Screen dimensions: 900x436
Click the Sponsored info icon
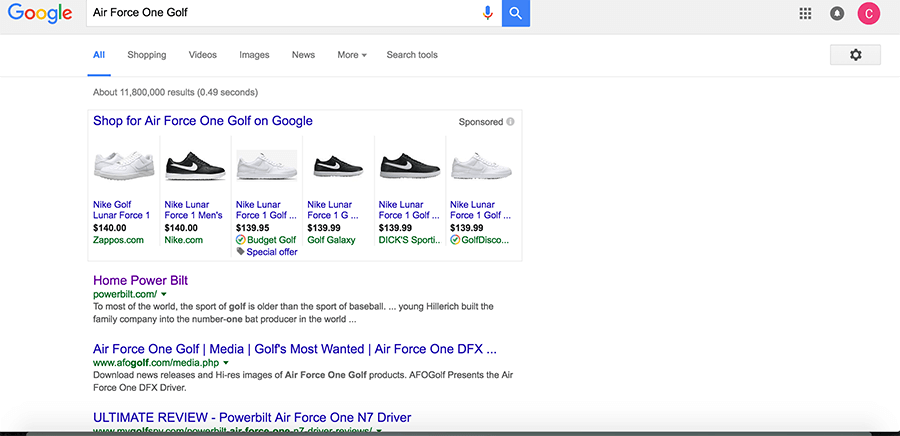[x=510, y=122]
